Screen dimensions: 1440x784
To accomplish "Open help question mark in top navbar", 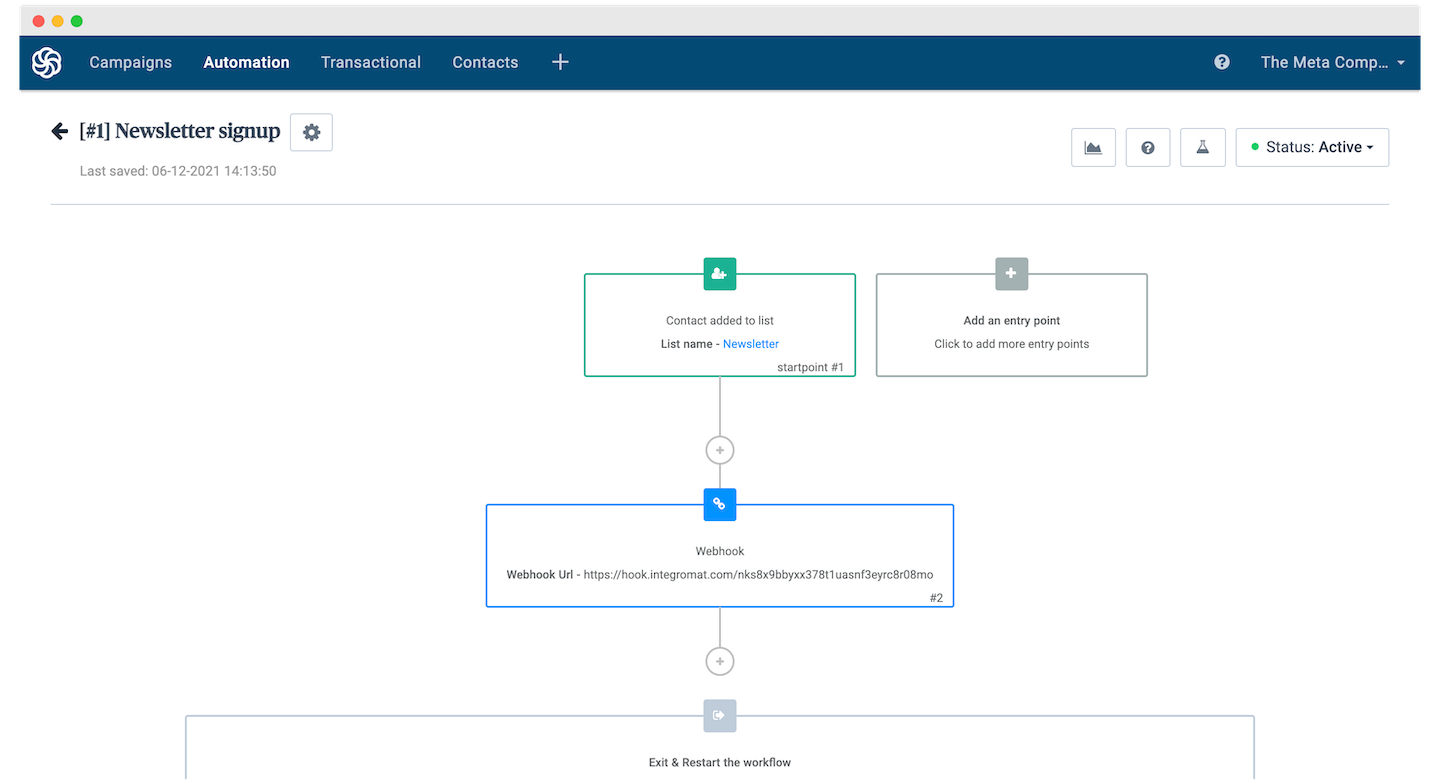I will point(1222,62).
